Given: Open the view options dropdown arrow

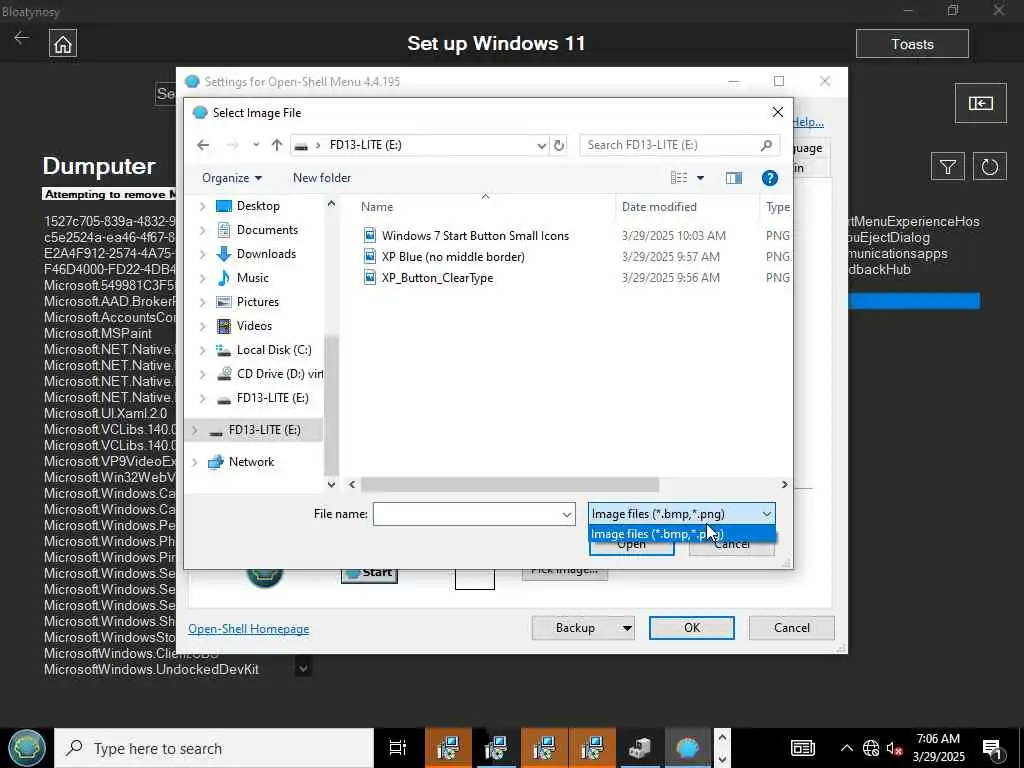Looking at the screenshot, I should click(x=701, y=178).
